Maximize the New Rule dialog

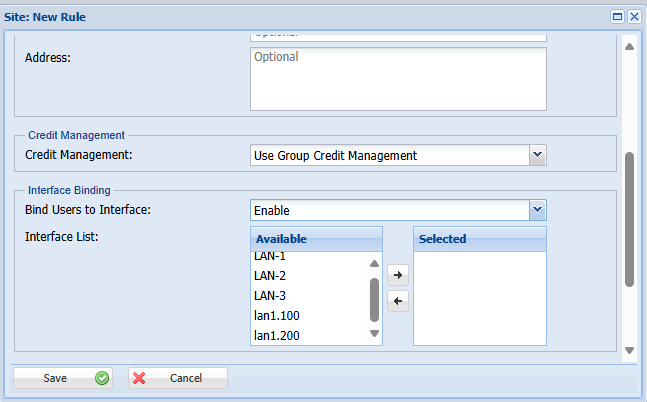tap(617, 17)
